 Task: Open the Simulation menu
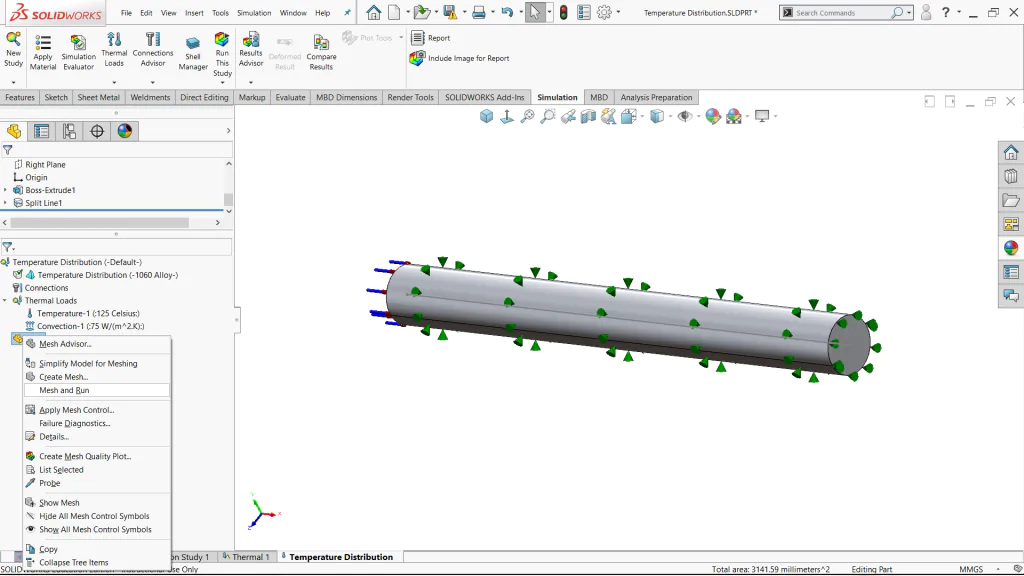(x=254, y=12)
